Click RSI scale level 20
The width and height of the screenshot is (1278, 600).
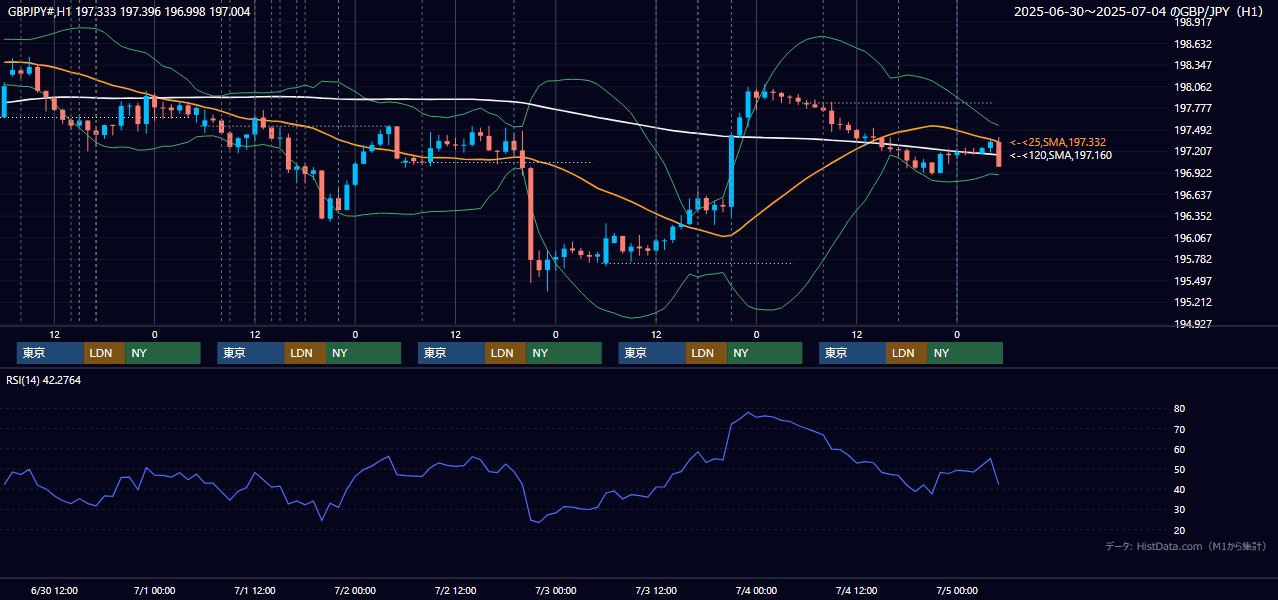1180,530
